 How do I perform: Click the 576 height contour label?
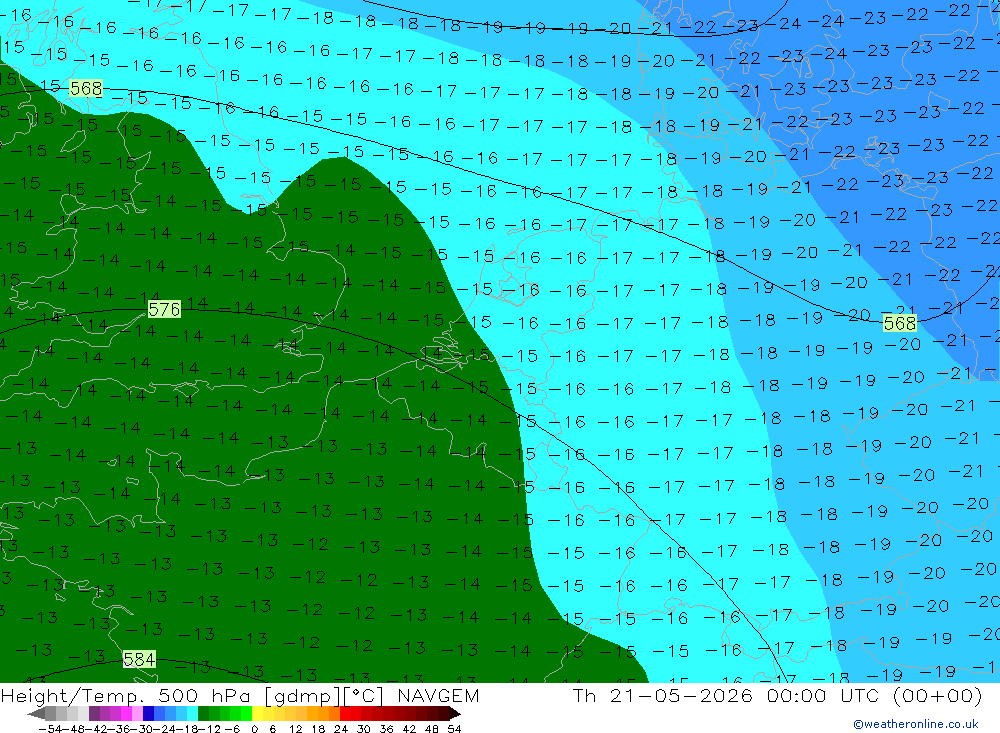coord(165,309)
